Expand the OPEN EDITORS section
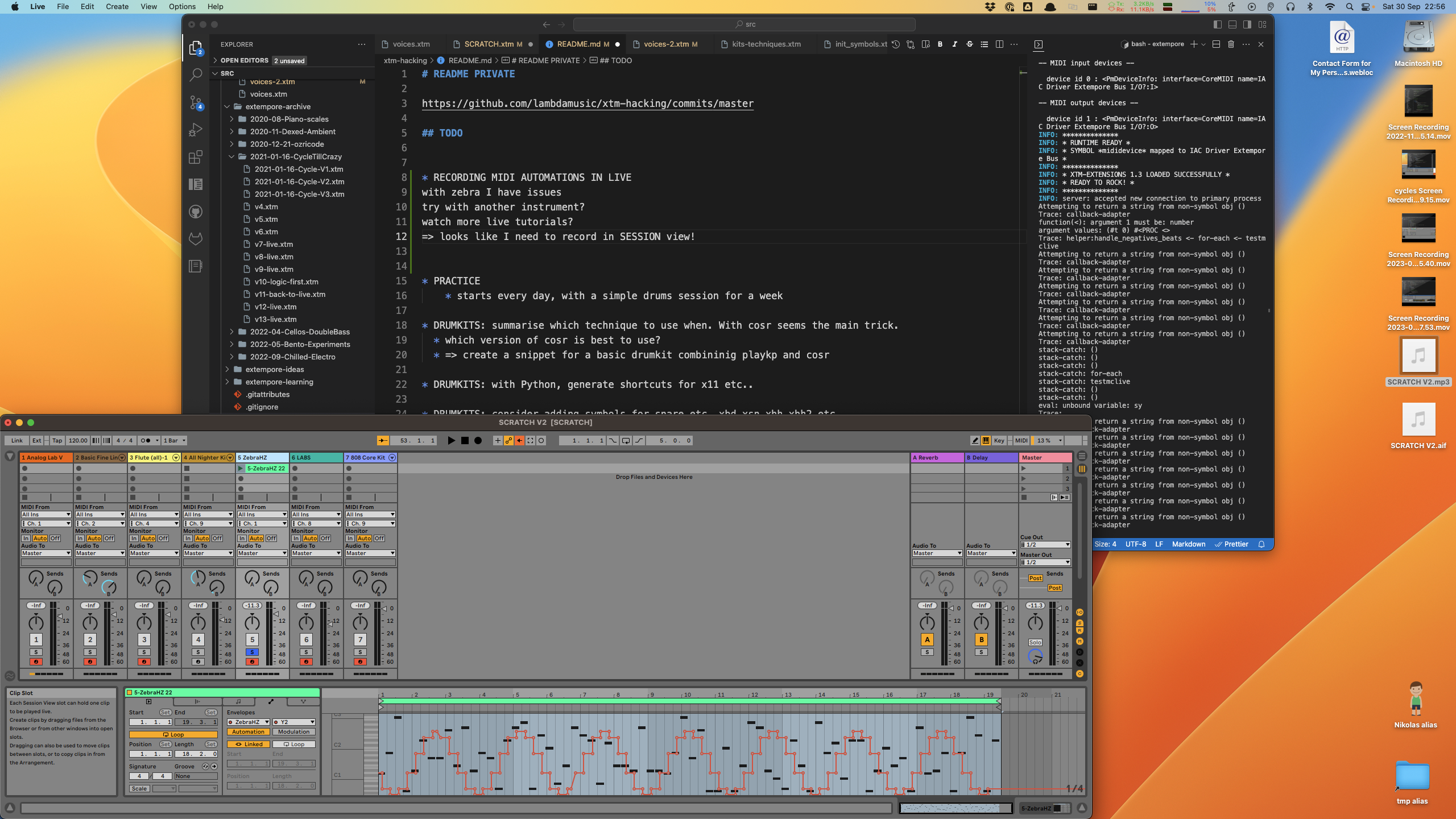The width and height of the screenshot is (1456, 819). [x=244, y=60]
